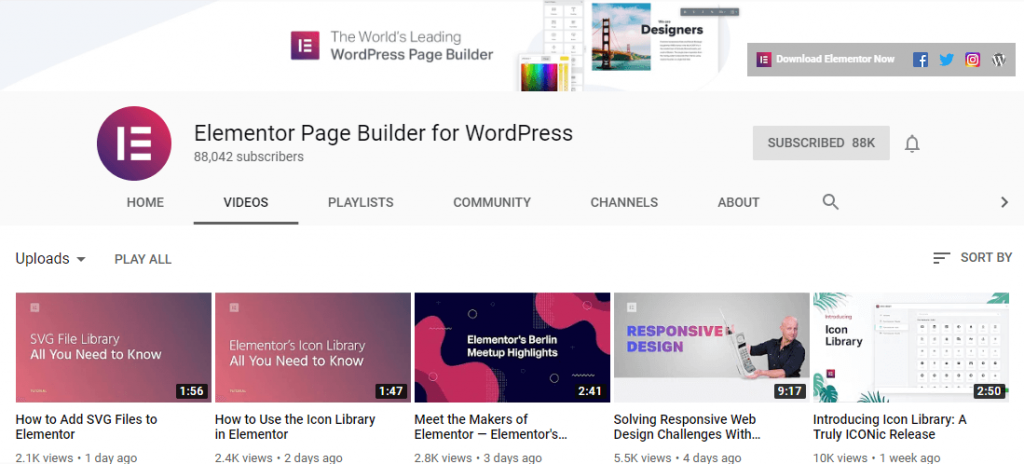The height and width of the screenshot is (464, 1024).
Task: Open the Twitter link icon
Action: [x=946, y=60]
